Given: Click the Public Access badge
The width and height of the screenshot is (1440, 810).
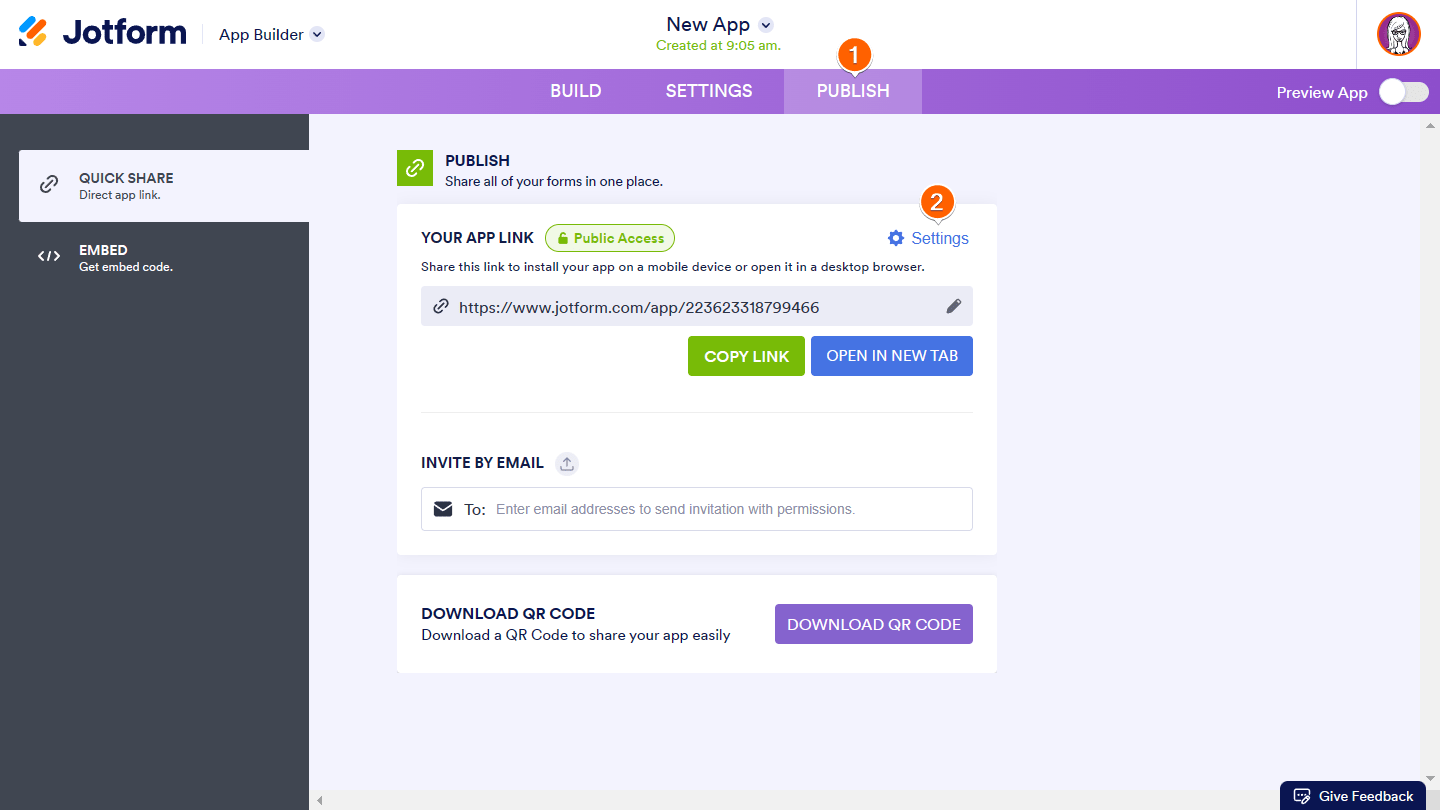Looking at the screenshot, I should click(610, 238).
